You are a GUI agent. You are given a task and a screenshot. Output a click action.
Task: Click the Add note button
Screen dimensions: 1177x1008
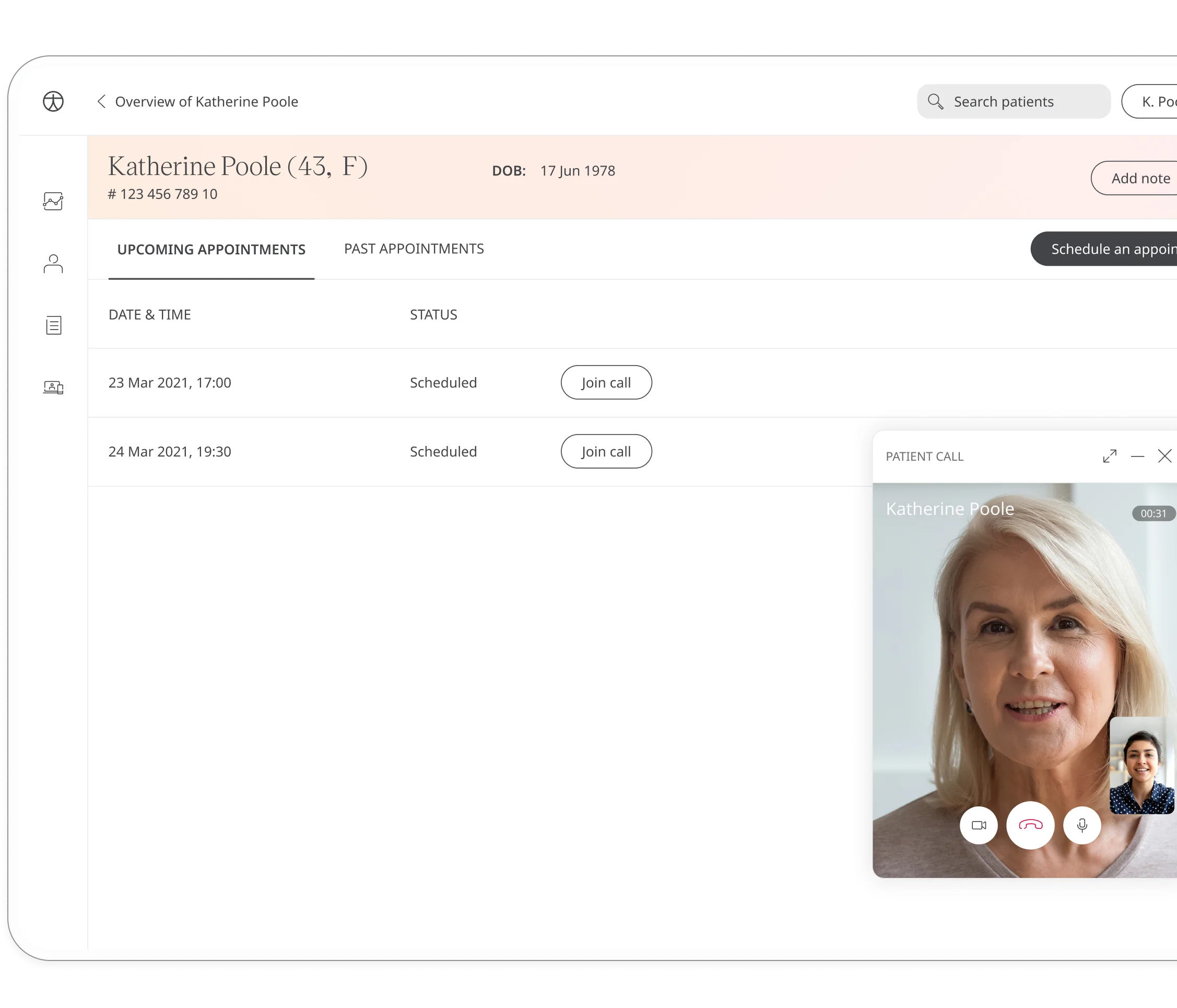coord(1137,179)
